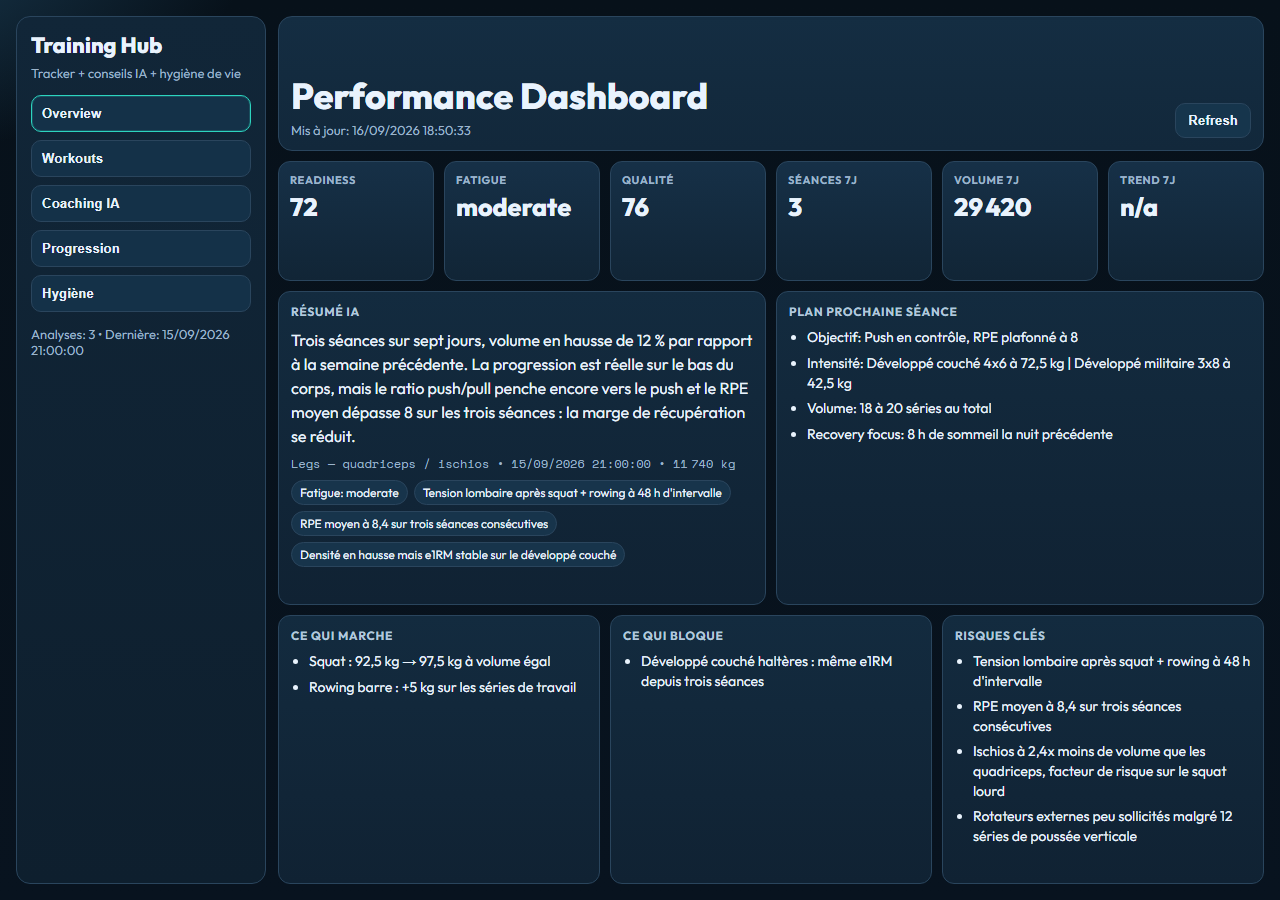Click the 'Trois séances sur sept jours' summary paragraph
Screen dimensions: 1280x900
pyautogui.click(x=522, y=389)
